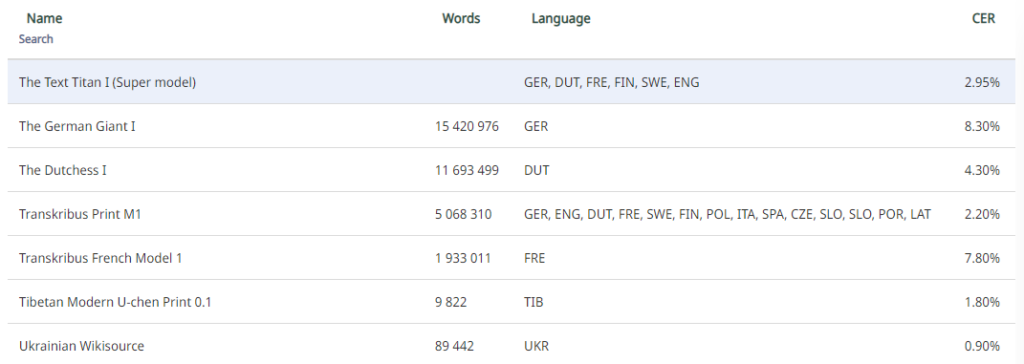
Task: Sort by the Language column header
Action: [x=561, y=18]
